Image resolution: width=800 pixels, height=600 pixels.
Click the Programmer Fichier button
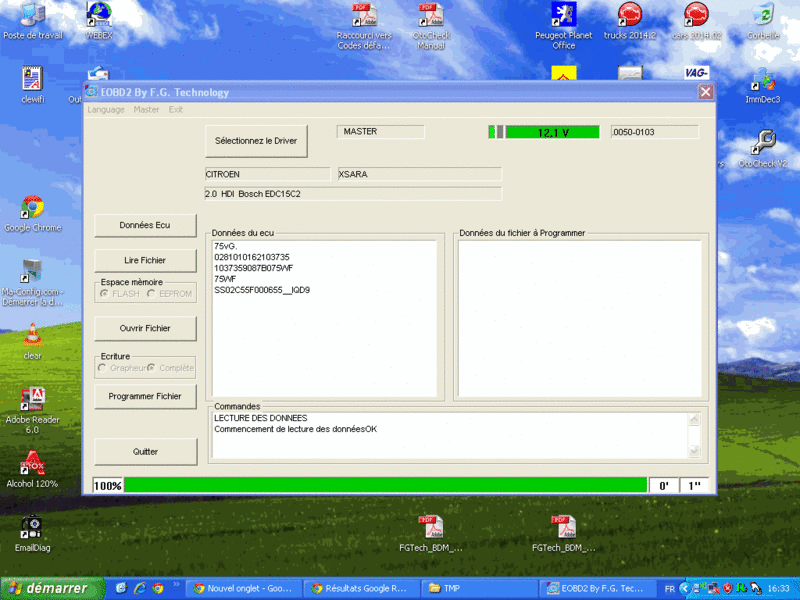(x=145, y=396)
